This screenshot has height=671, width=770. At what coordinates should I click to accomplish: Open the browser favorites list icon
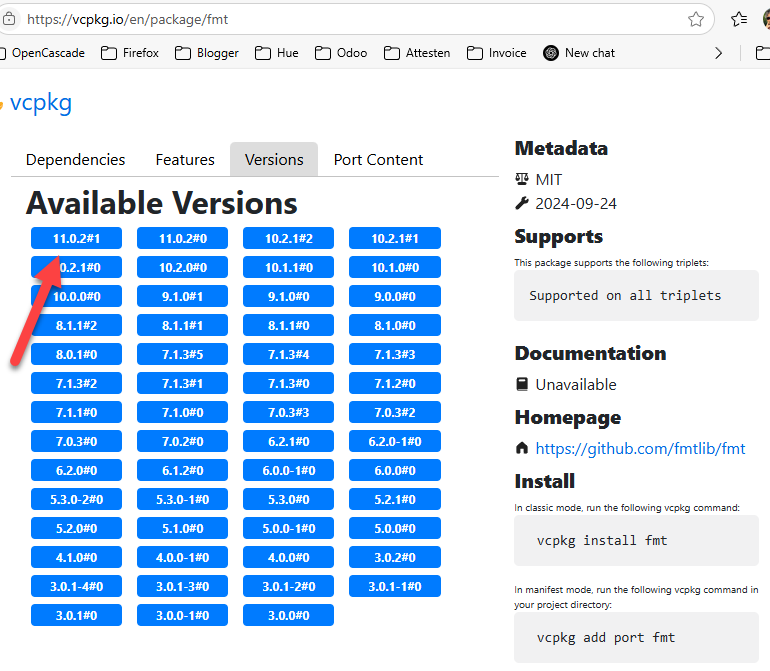tap(739, 19)
